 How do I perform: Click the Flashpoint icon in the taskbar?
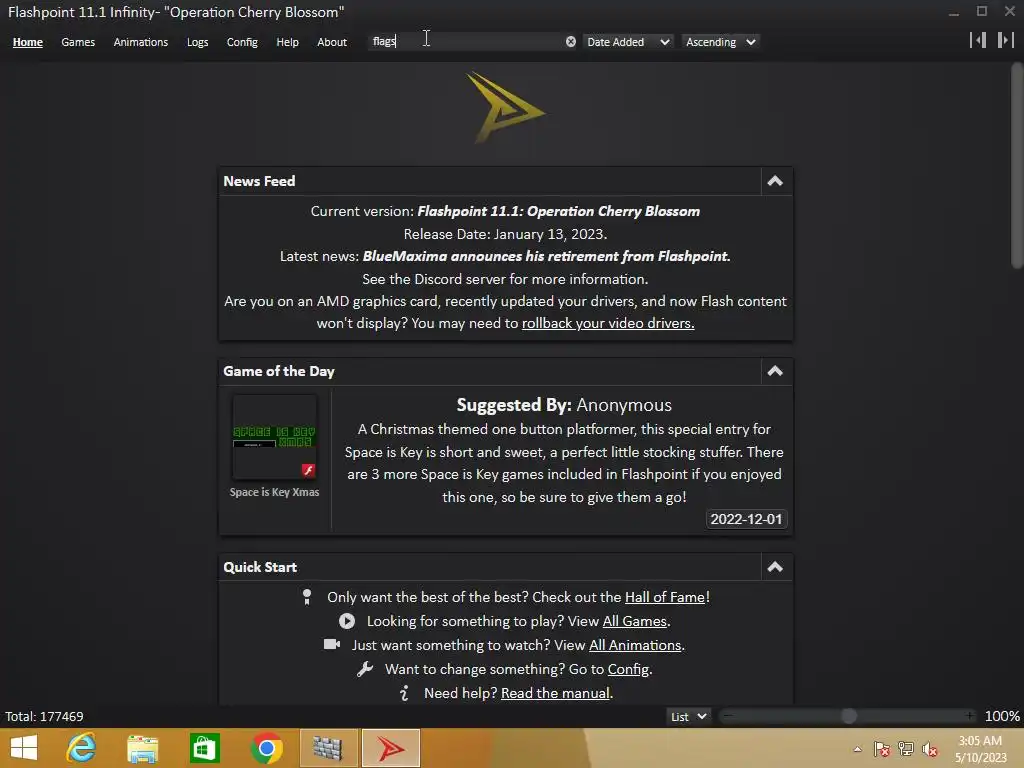(x=391, y=748)
